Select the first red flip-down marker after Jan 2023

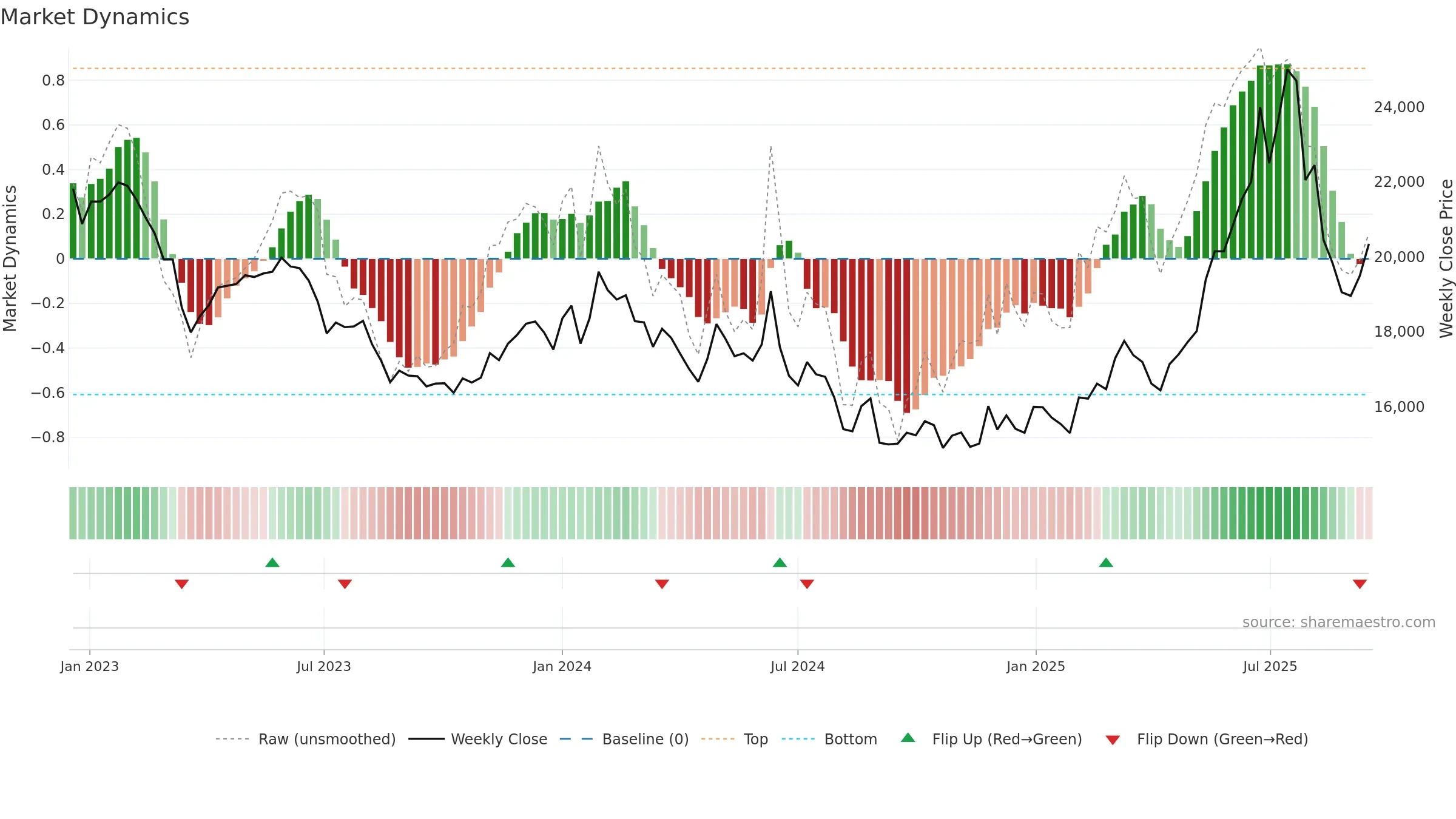pos(182,584)
